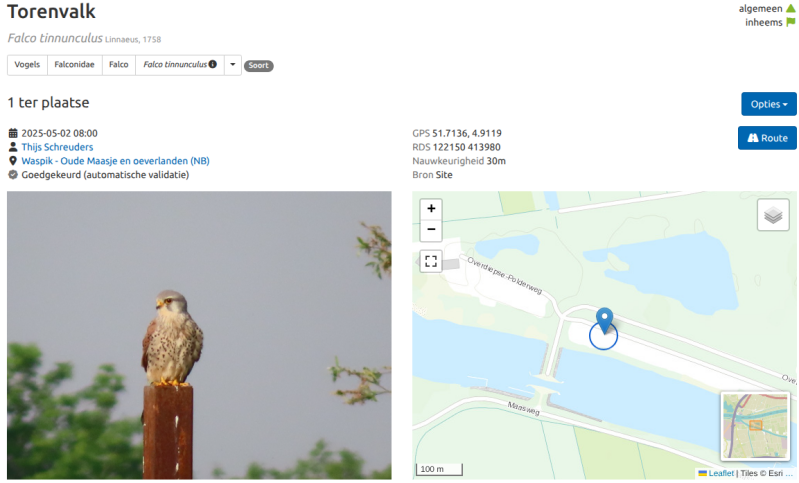The width and height of the screenshot is (799, 483).
Task: Open the map layers selector
Action: pyautogui.click(x=773, y=215)
